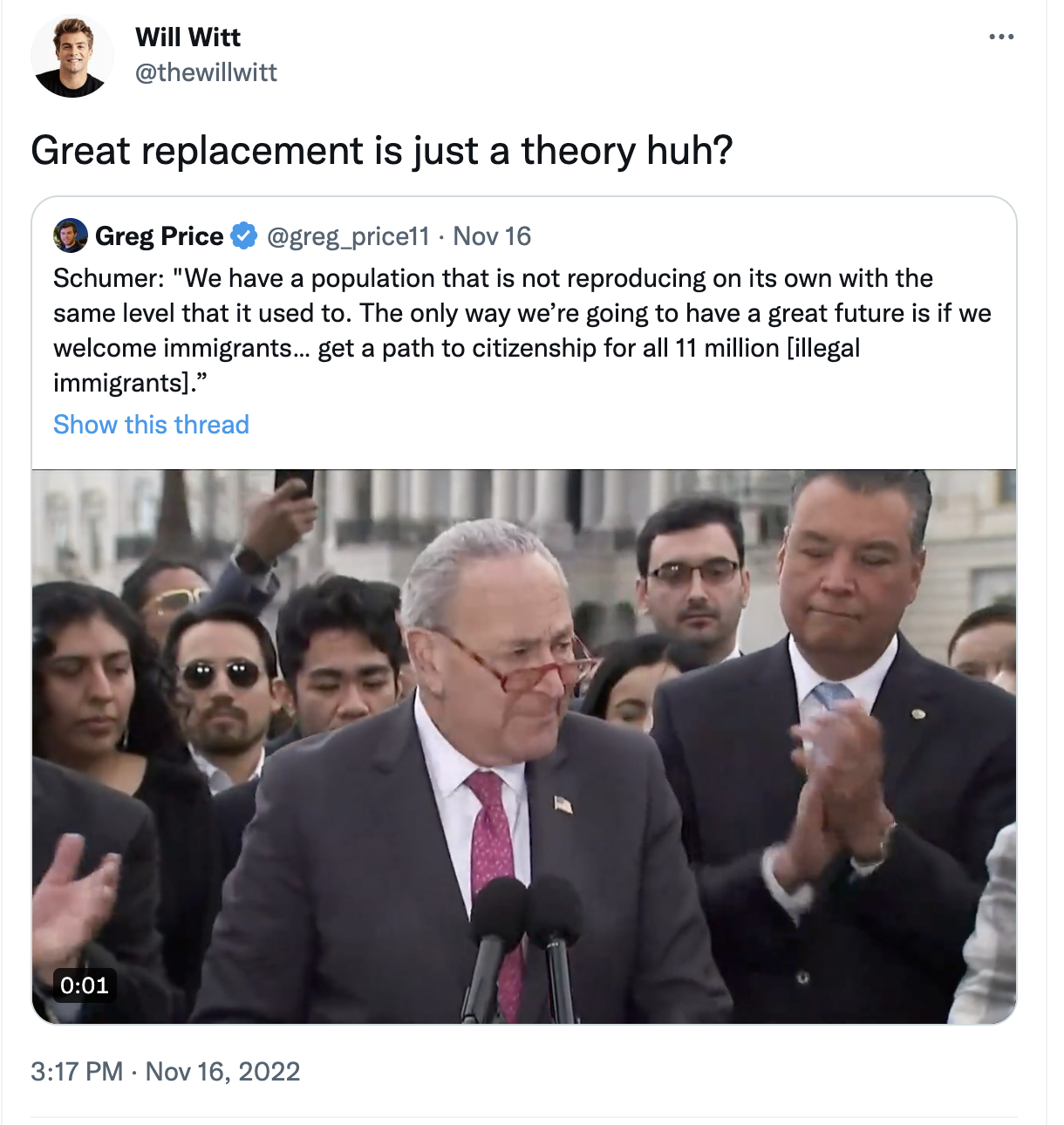Click the blue verified badge
The image size is (1064, 1125).
pos(244,235)
